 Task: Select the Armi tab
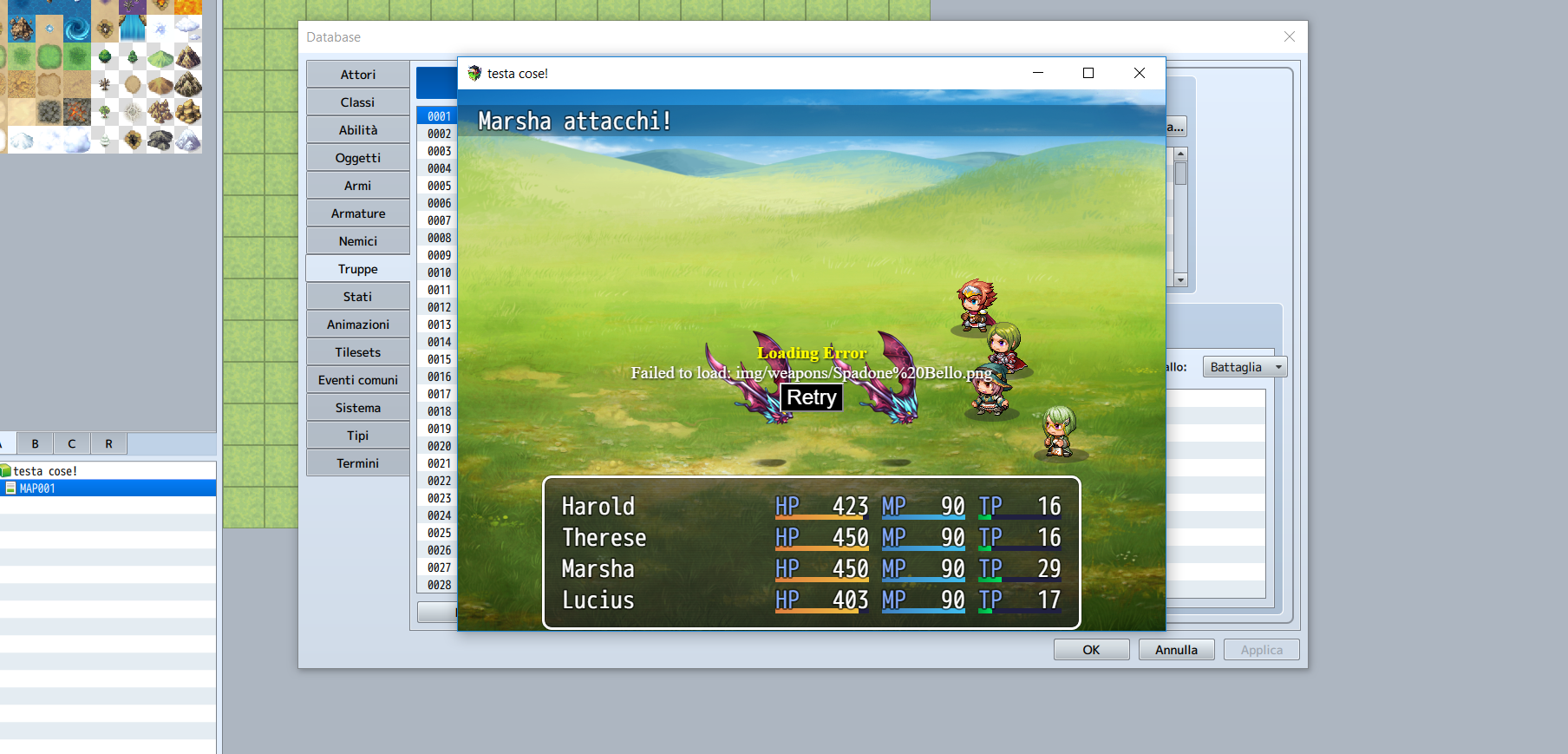[358, 186]
